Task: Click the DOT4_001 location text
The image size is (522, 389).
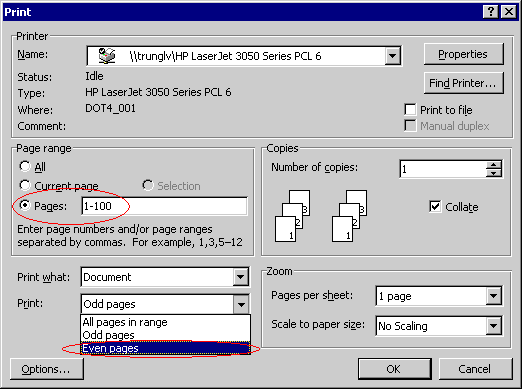Action: pos(110,108)
